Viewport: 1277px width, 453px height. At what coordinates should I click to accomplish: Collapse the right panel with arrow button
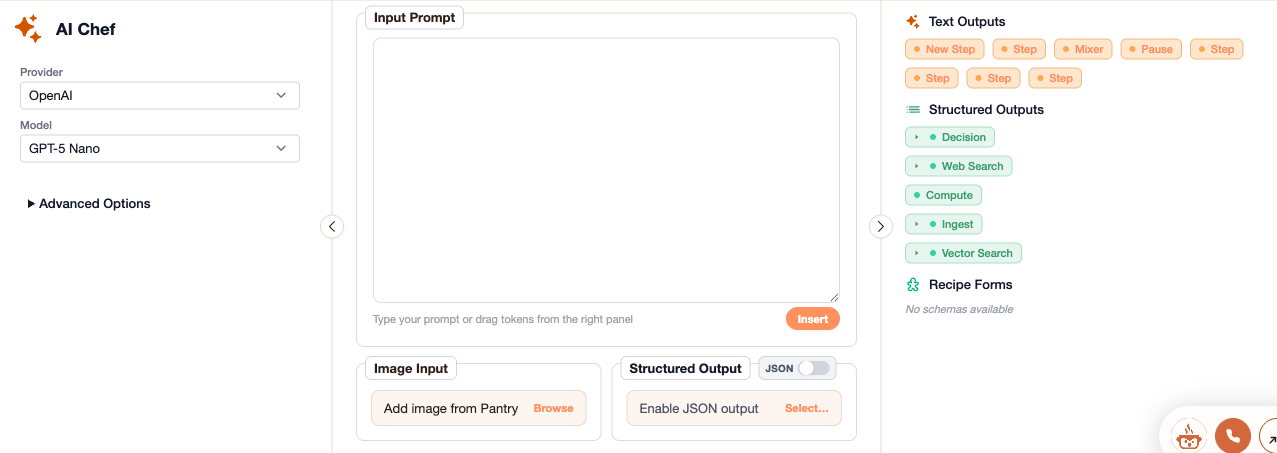880,227
